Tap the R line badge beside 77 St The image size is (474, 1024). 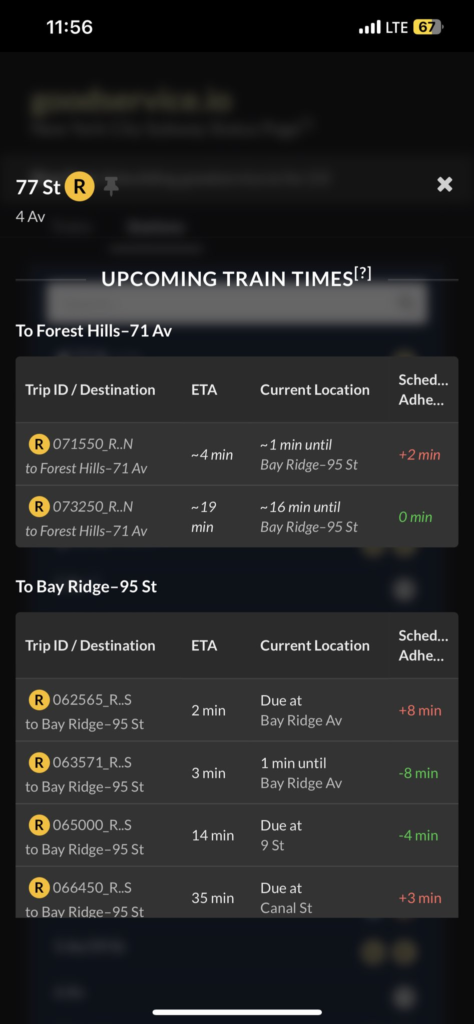pyautogui.click(x=80, y=187)
